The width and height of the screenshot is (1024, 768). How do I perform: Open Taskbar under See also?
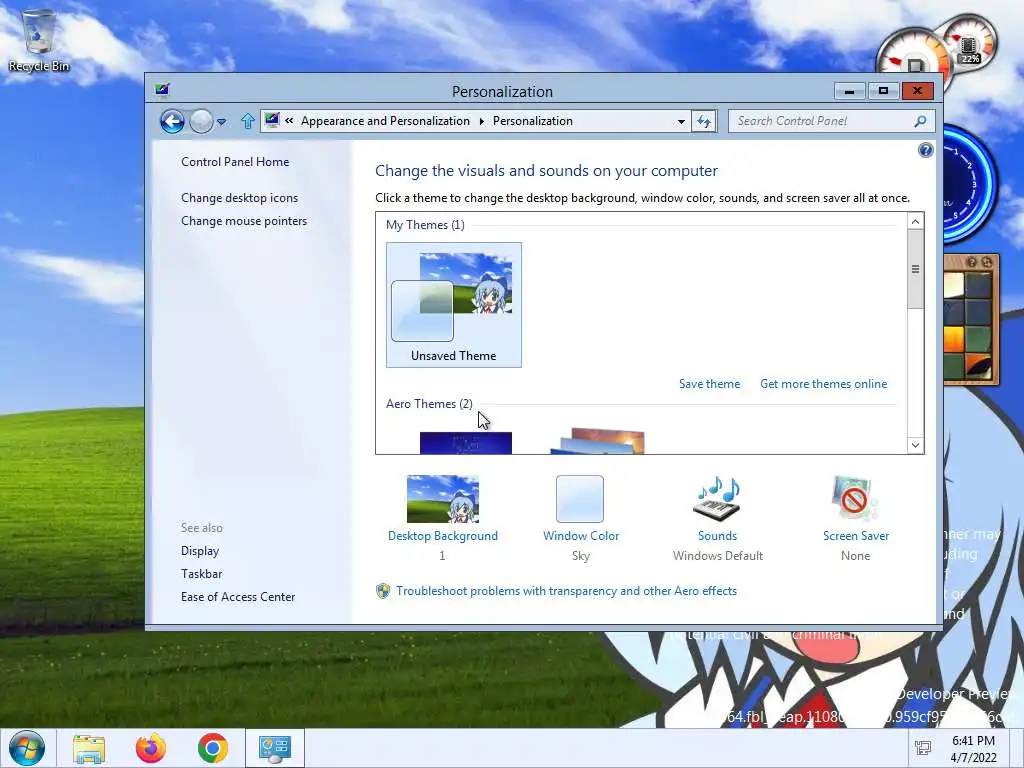(x=202, y=574)
